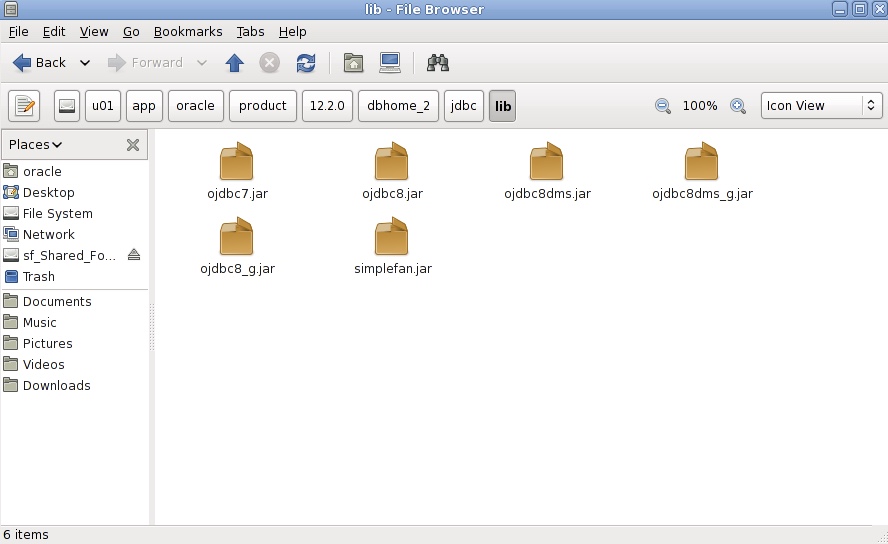
Task: Navigate to oracle in path bar
Action: click(x=195, y=106)
